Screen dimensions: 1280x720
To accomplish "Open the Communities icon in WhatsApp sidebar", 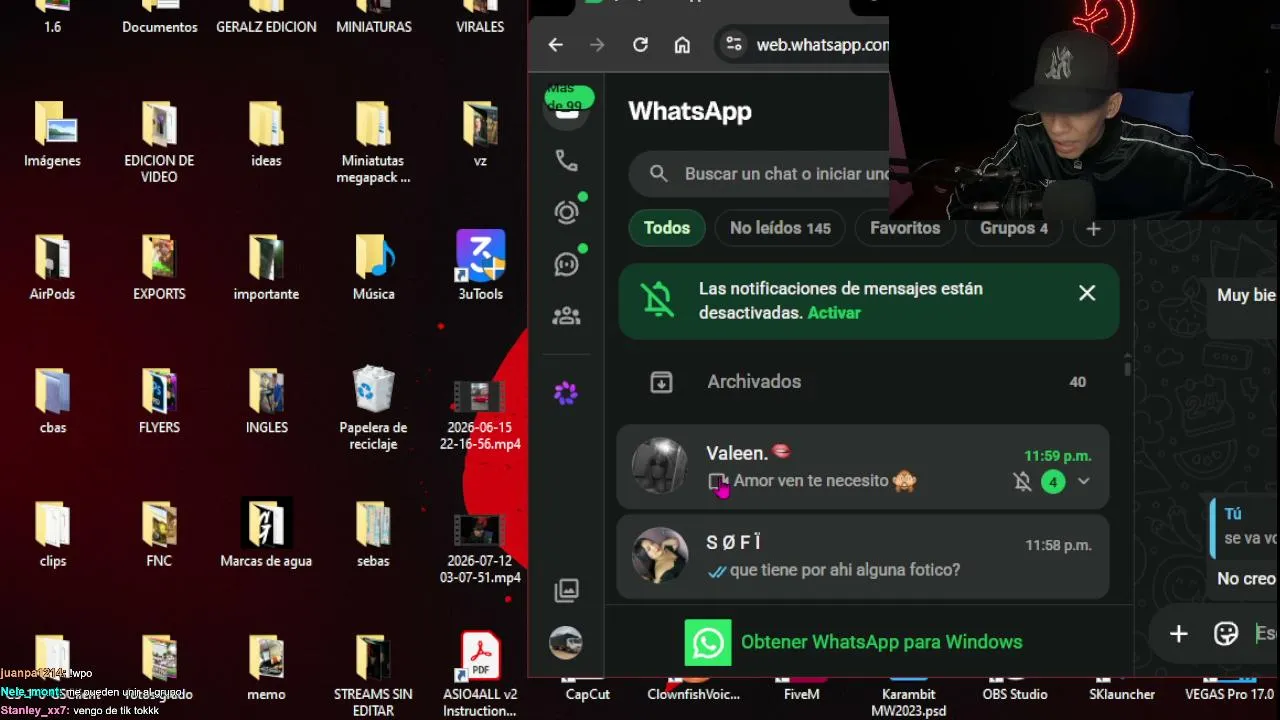I will pyautogui.click(x=566, y=316).
